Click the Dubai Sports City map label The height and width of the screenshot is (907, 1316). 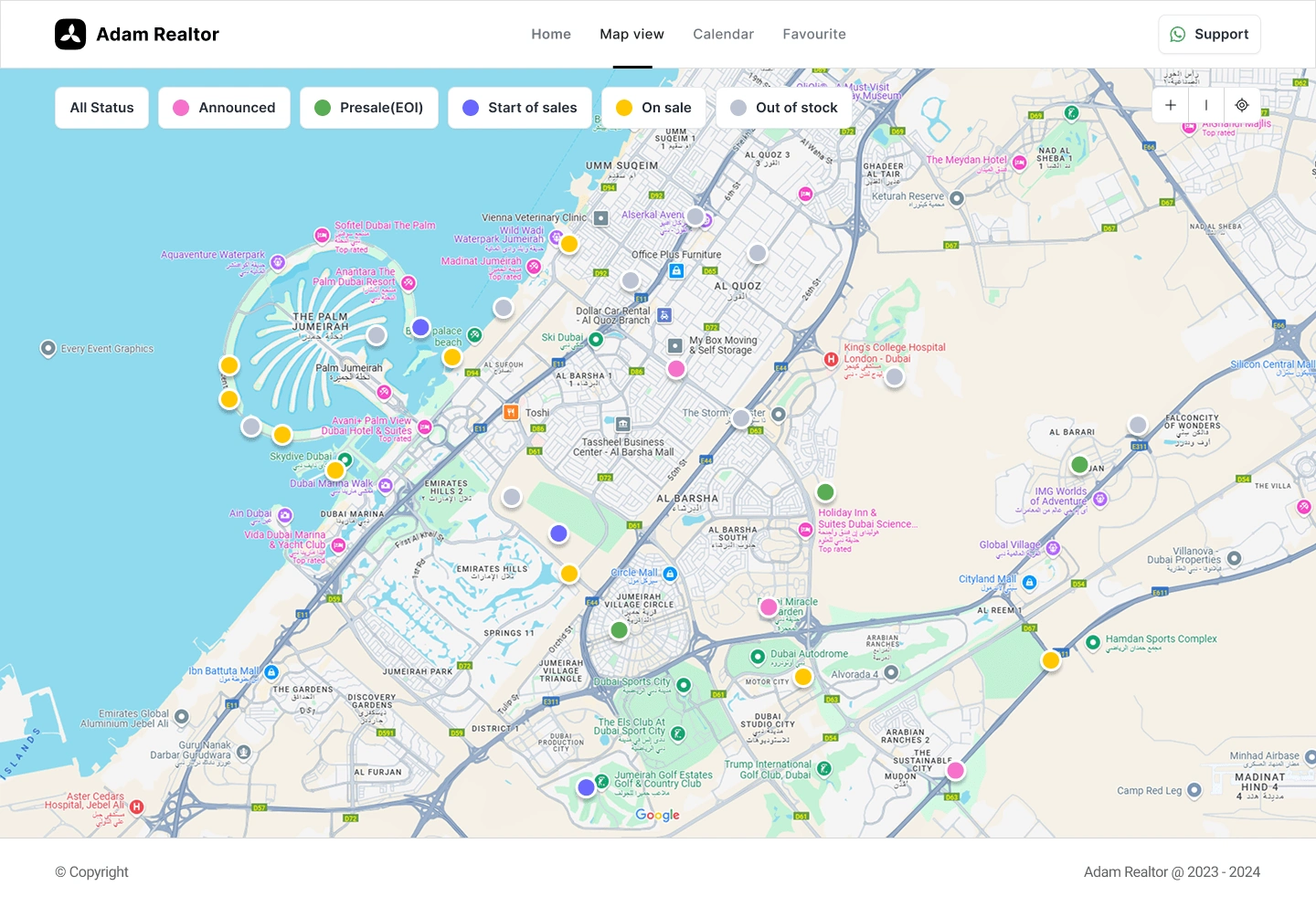[632, 681]
